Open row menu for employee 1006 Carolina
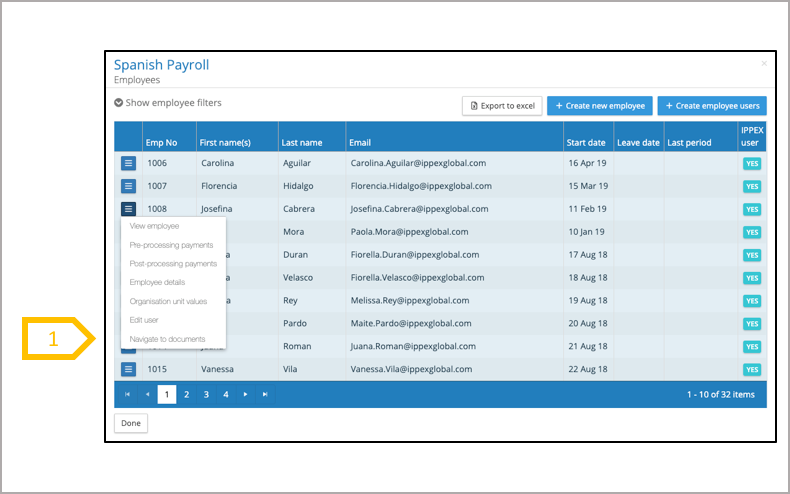790x494 pixels. [x=128, y=163]
